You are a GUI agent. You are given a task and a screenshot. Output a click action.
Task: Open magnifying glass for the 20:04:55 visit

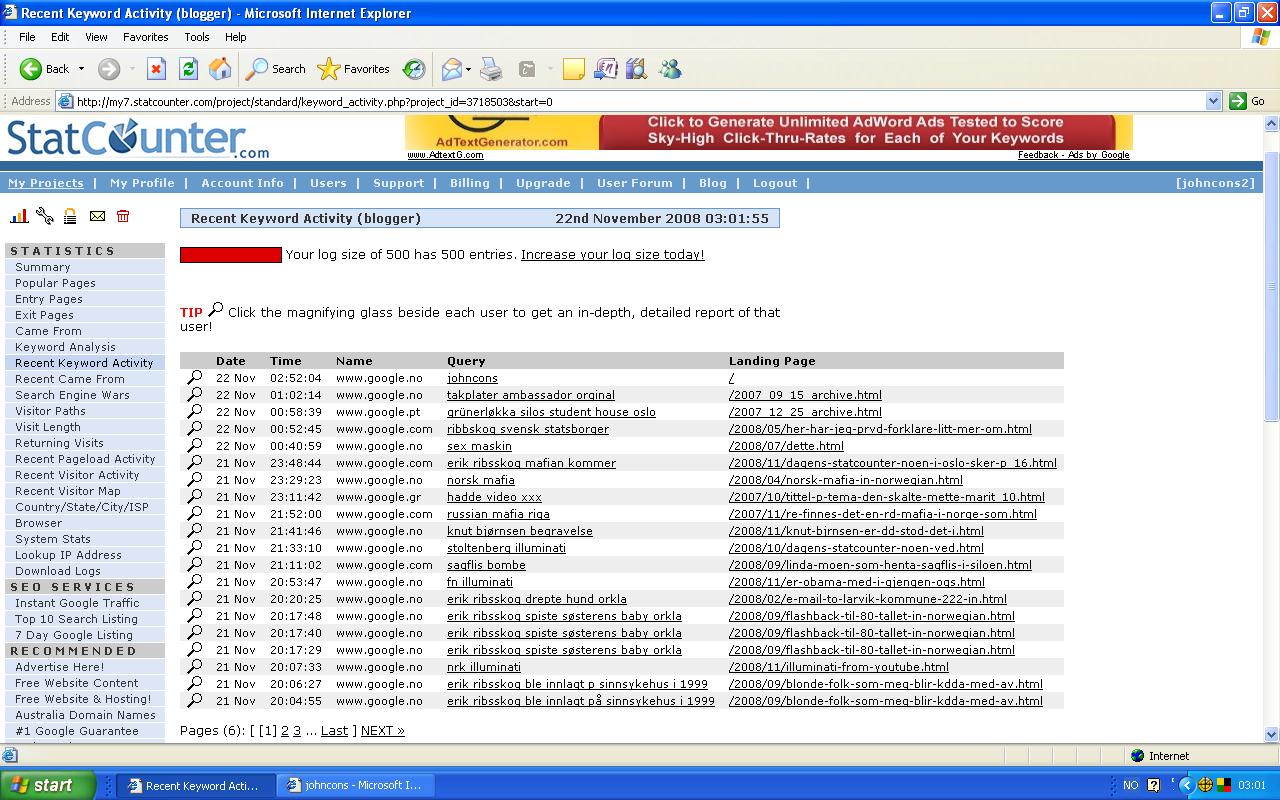(195, 701)
